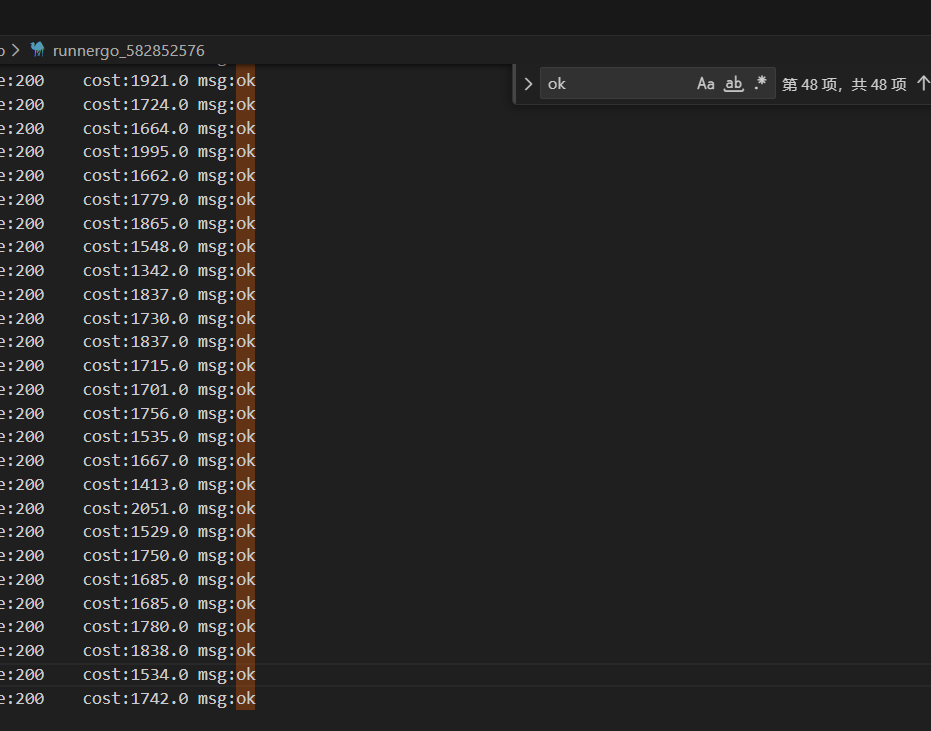Viewport: 931px width, 731px height.
Task: Go to previous match arrow
Action: pos(922,84)
